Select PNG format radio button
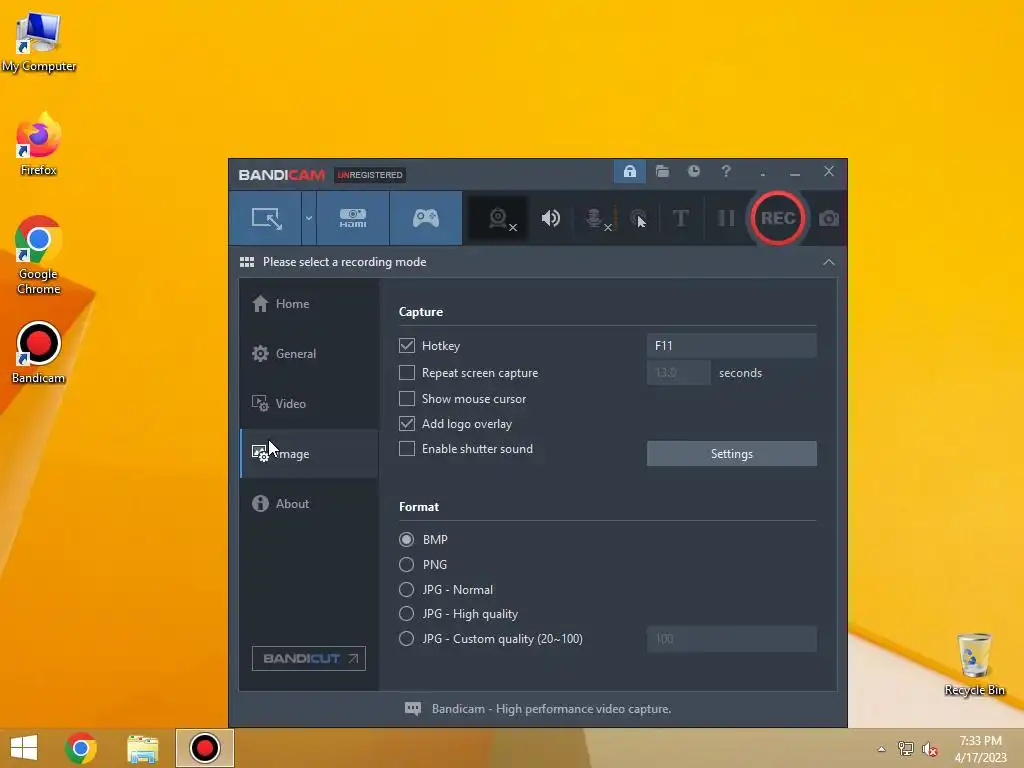 [406, 564]
